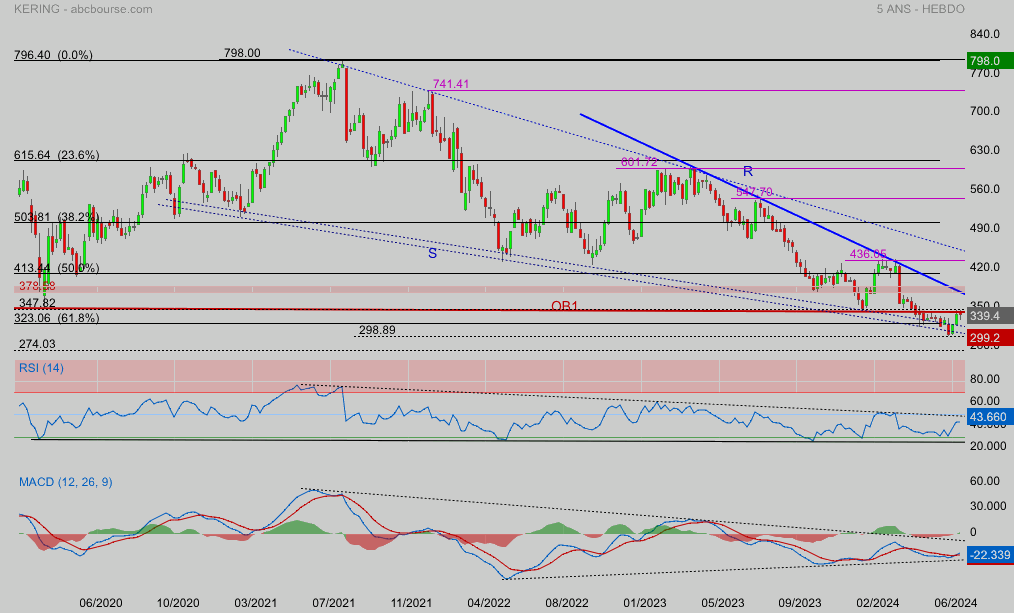Click the blue 43.660 RSI value tag
The width and height of the screenshot is (1014, 613).
click(x=990, y=417)
